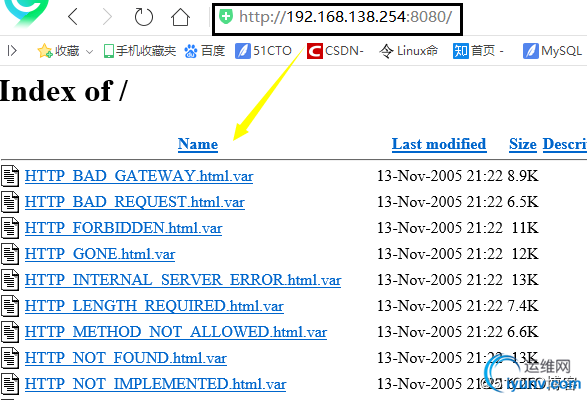The width and height of the screenshot is (587, 400).
Task: Click file icon beside HTTP_INTERNAL_SERVER_ERROR.html.var
Action: coord(10,280)
